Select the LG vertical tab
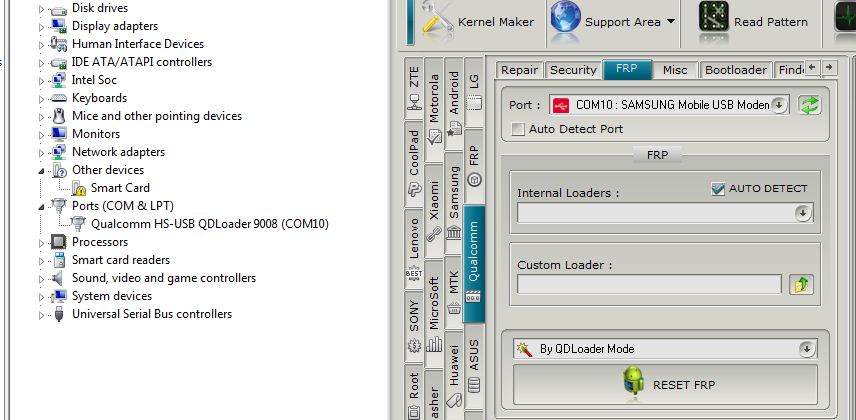Image resolution: width=856 pixels, height=420 pixels. [474, 92]
